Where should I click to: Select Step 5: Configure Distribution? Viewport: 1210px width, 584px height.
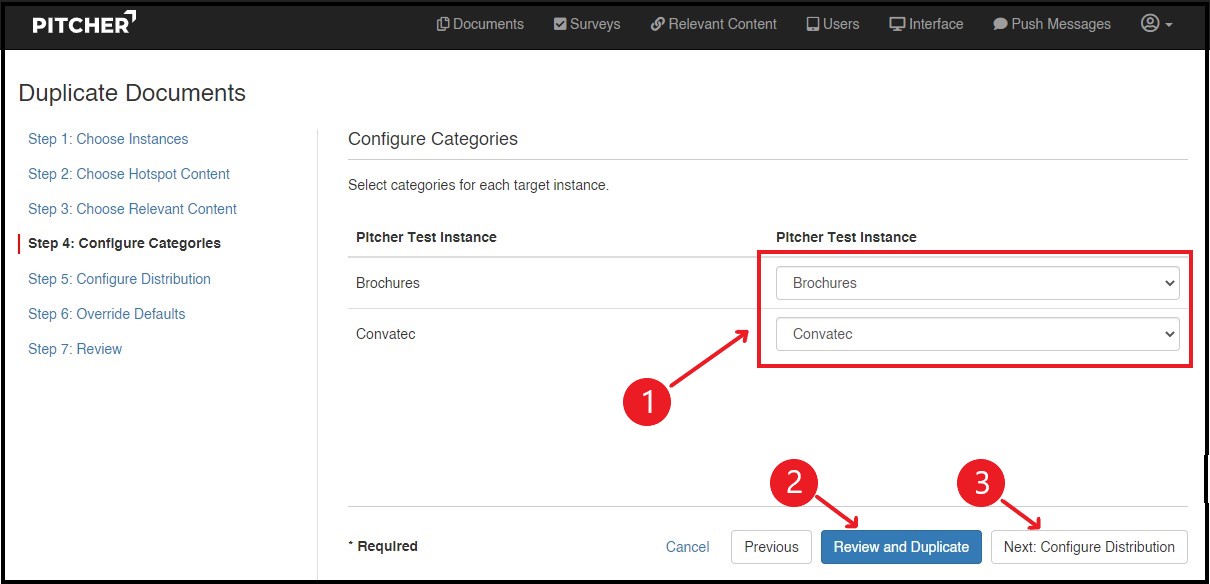(x=119, y=279)
